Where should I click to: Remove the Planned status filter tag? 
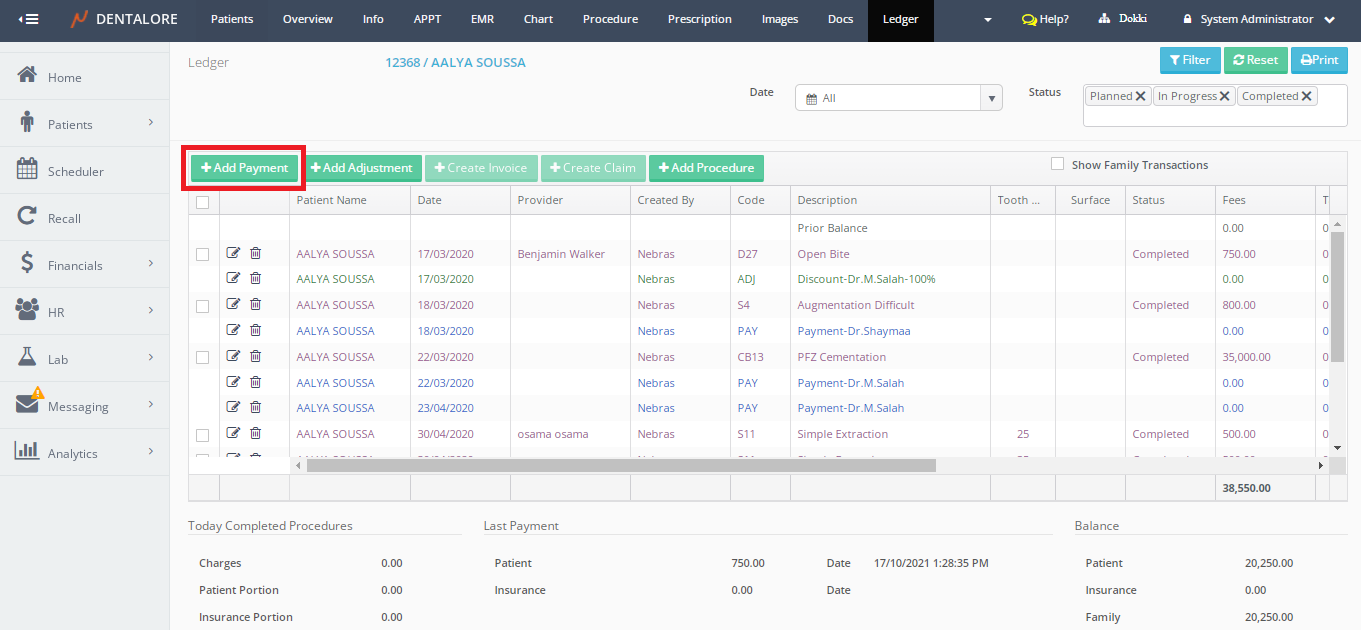[1140, 96]
